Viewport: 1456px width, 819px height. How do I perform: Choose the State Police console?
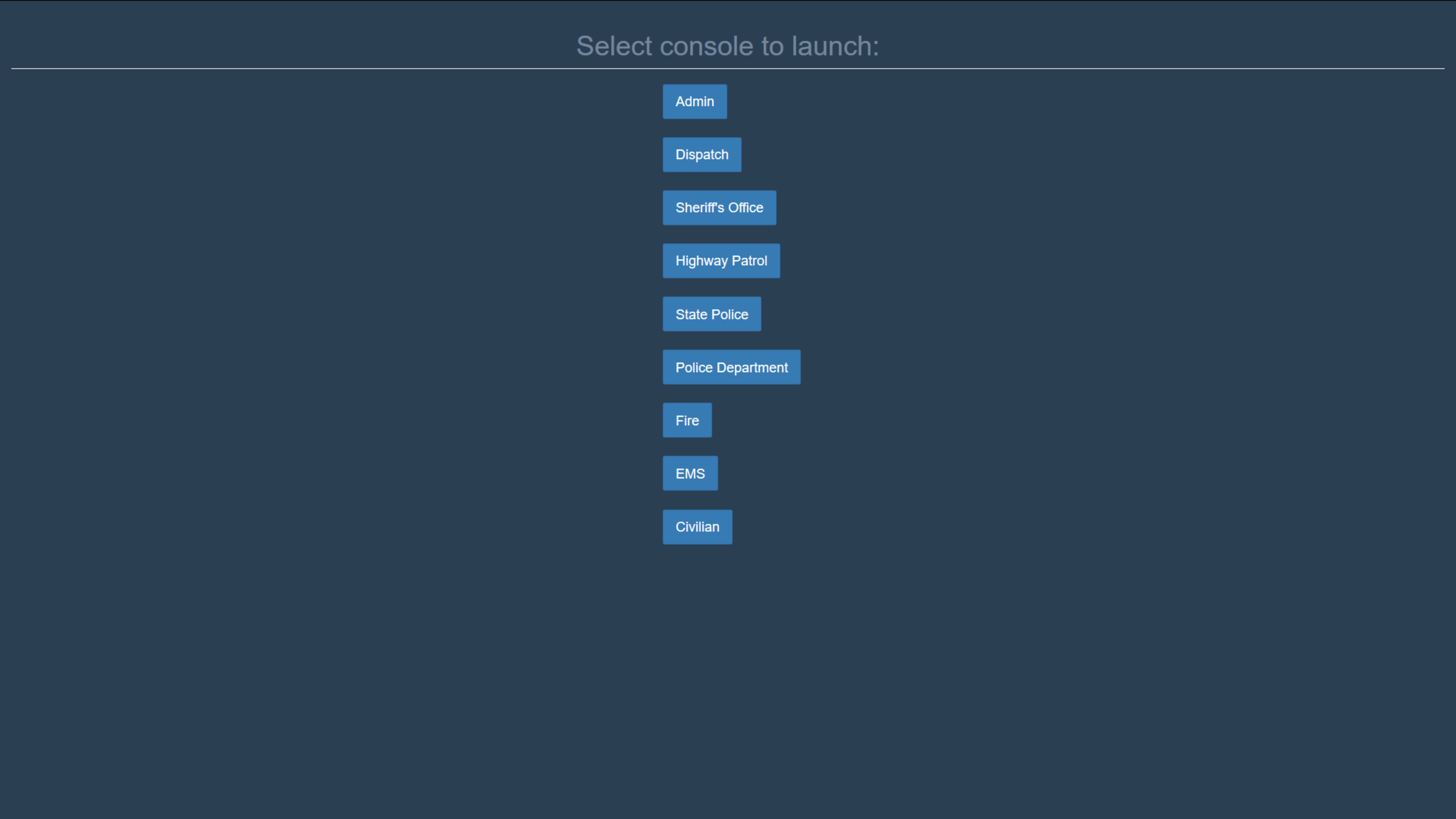712,314
